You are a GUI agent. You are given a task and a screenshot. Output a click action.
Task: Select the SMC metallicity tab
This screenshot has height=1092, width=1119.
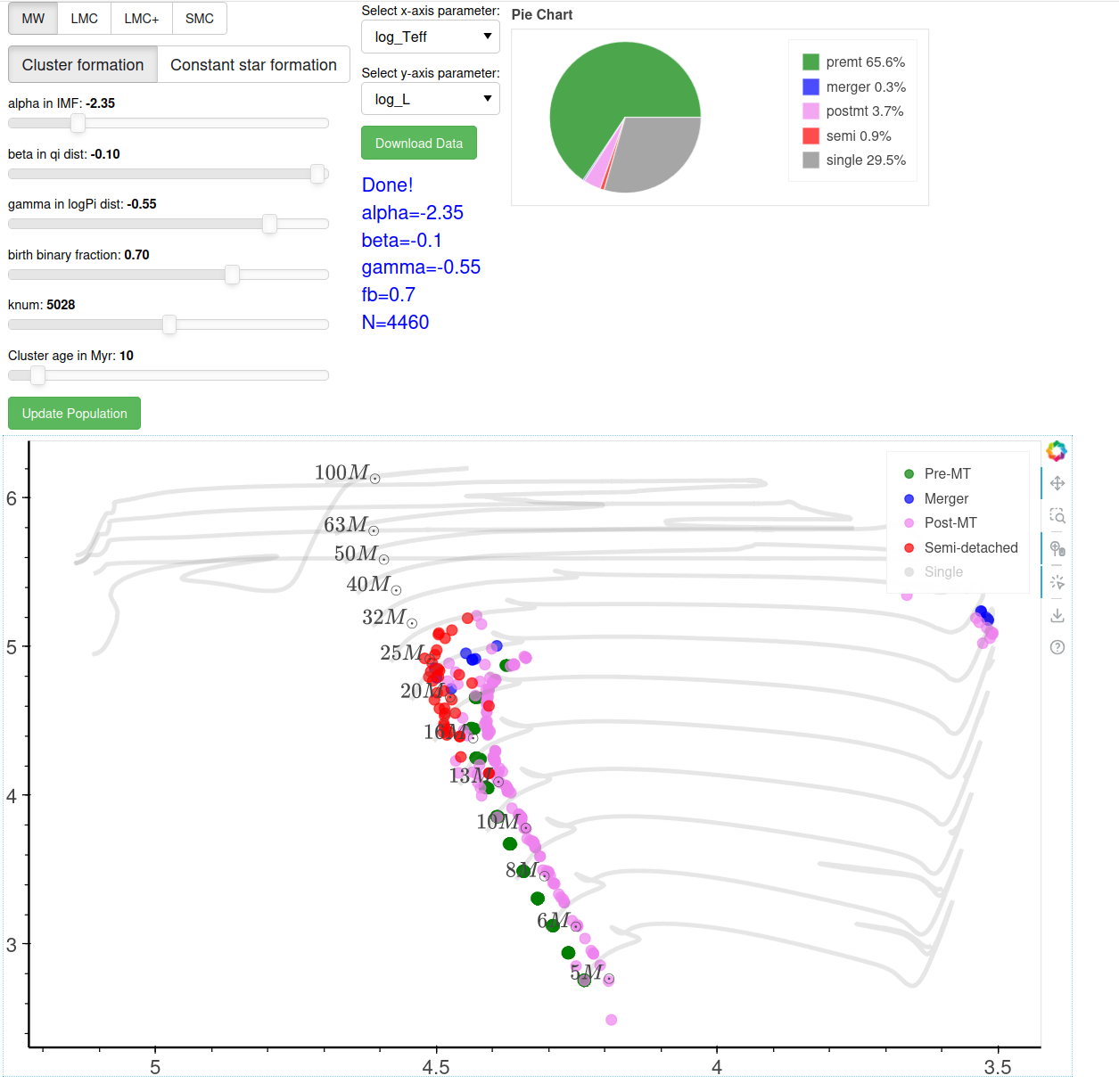coord(199,19)
